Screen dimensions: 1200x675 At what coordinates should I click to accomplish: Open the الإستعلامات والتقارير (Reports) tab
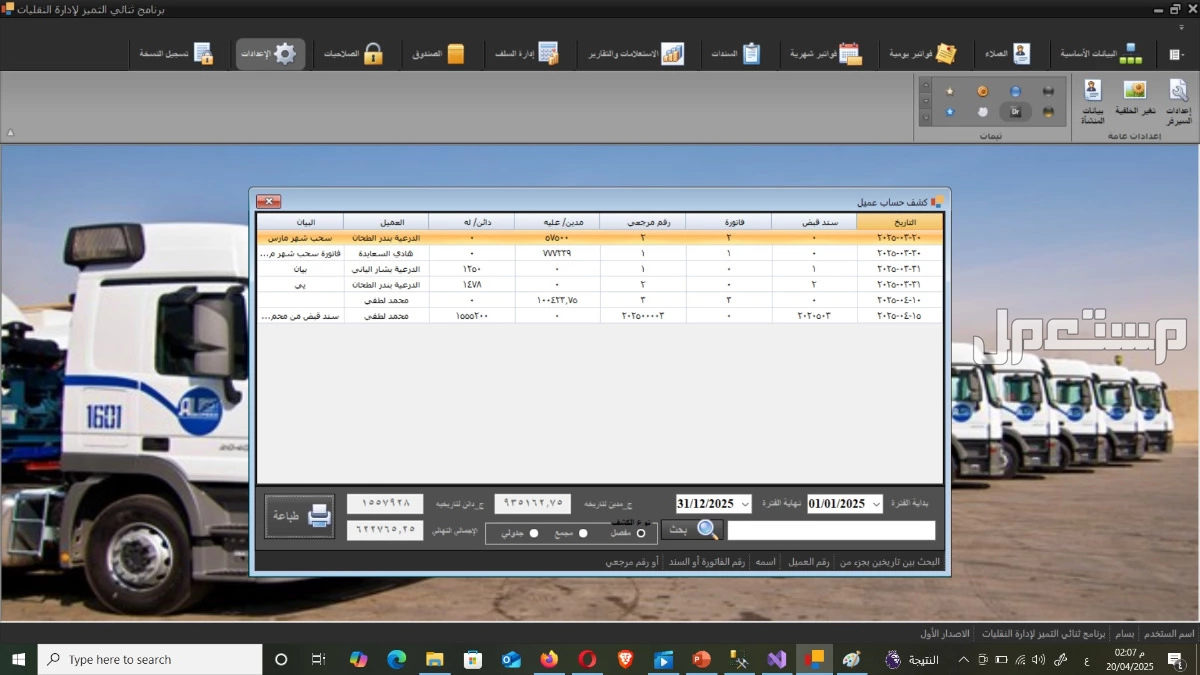(636, 54)
